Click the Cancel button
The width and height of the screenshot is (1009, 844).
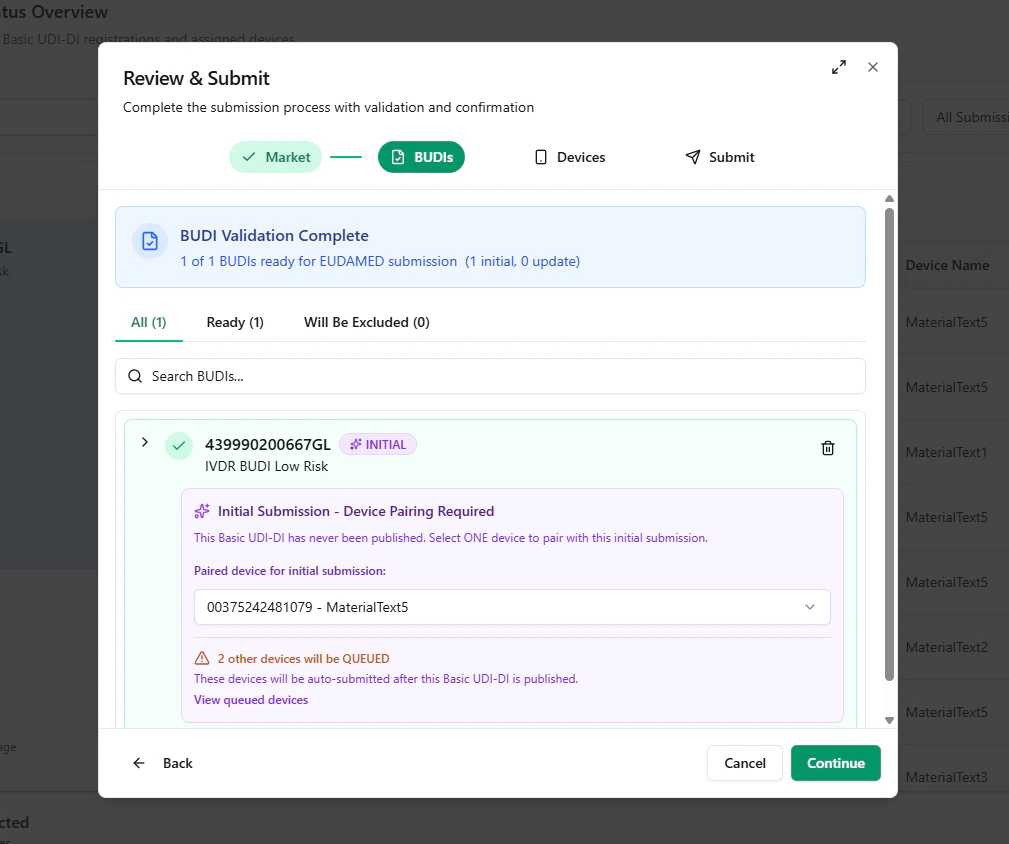coord(744,763)
